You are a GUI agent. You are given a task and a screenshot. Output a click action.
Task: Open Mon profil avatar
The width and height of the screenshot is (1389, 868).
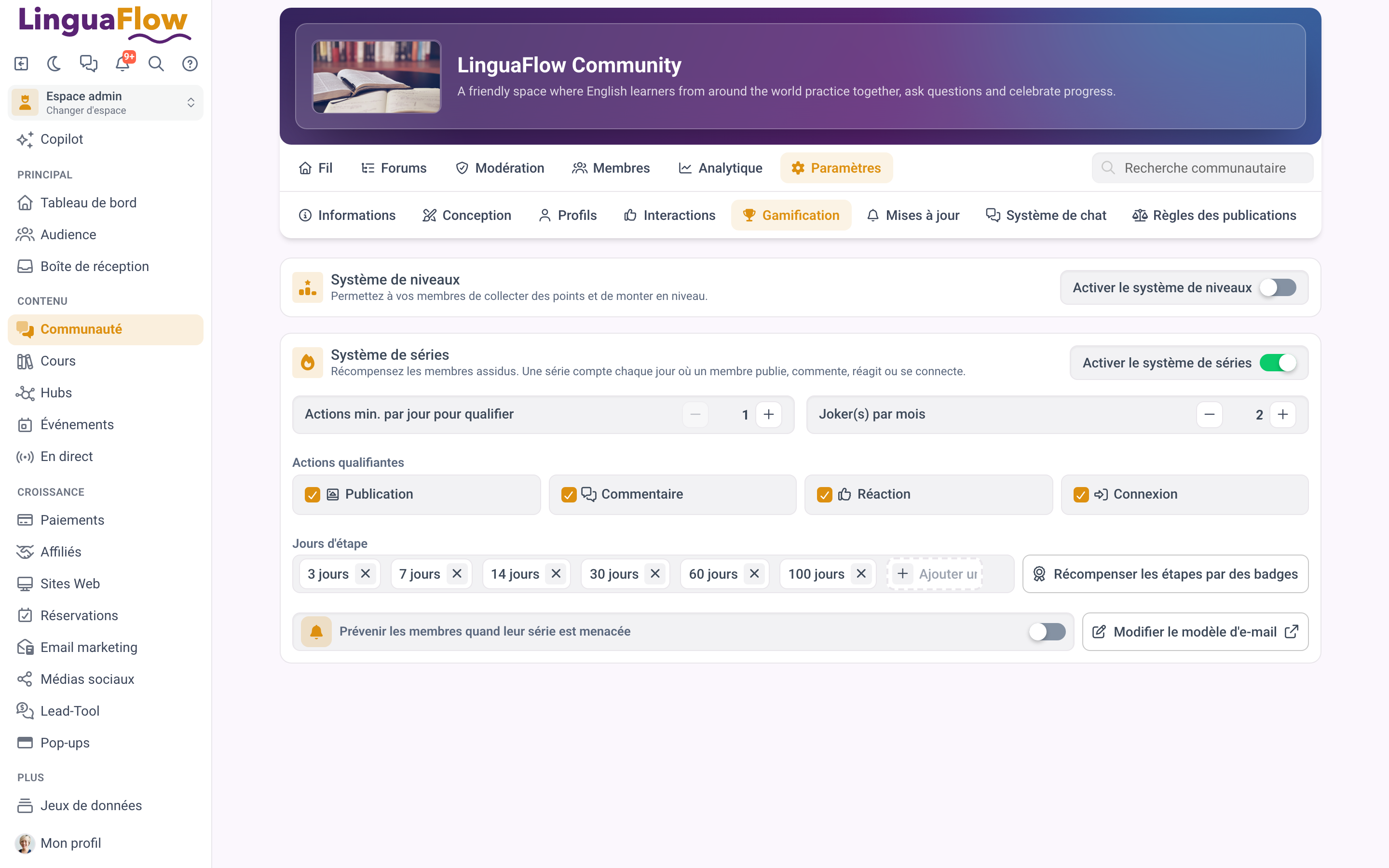tap(25, 843)
